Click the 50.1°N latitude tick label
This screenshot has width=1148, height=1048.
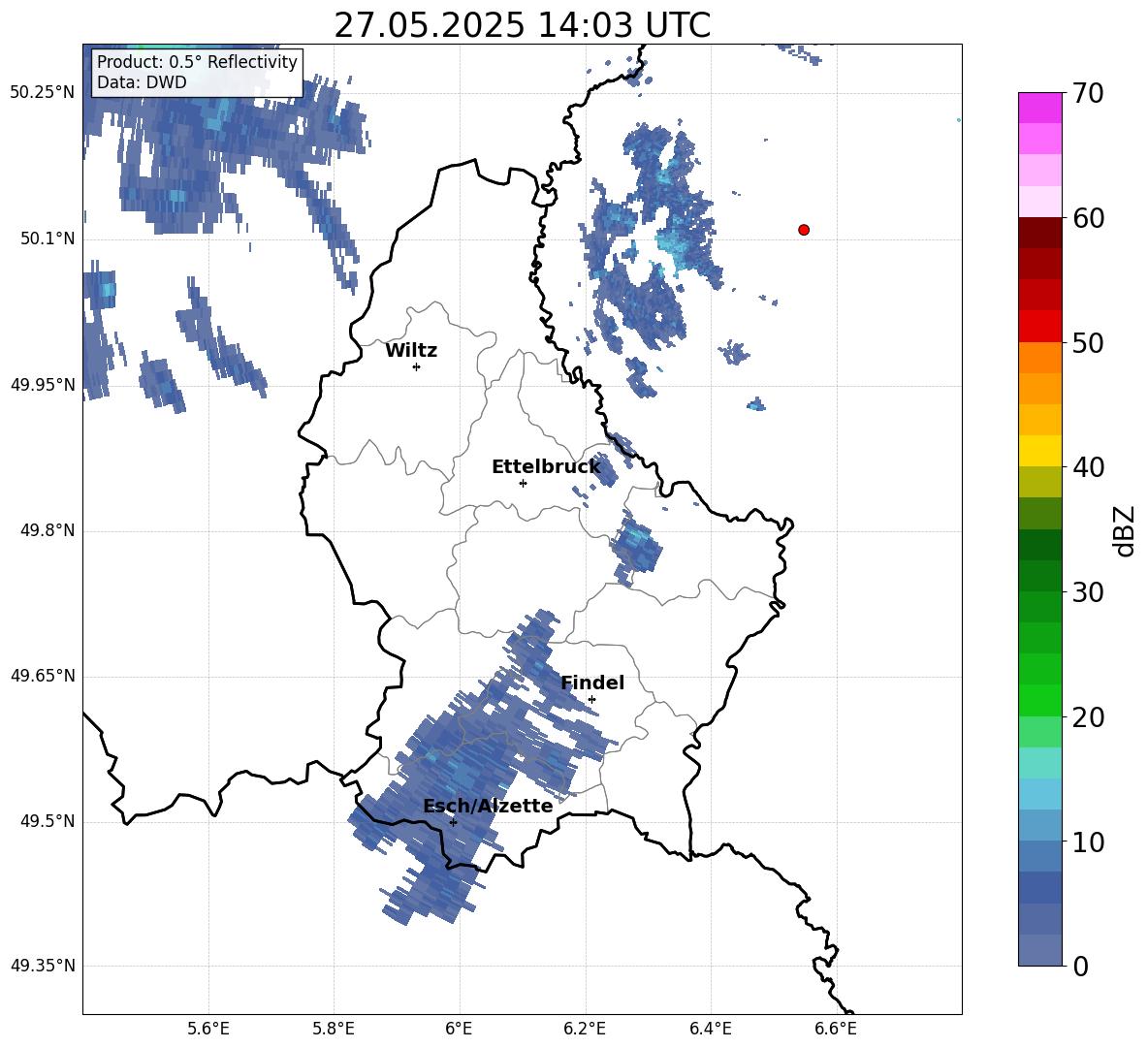pos(48,239)
